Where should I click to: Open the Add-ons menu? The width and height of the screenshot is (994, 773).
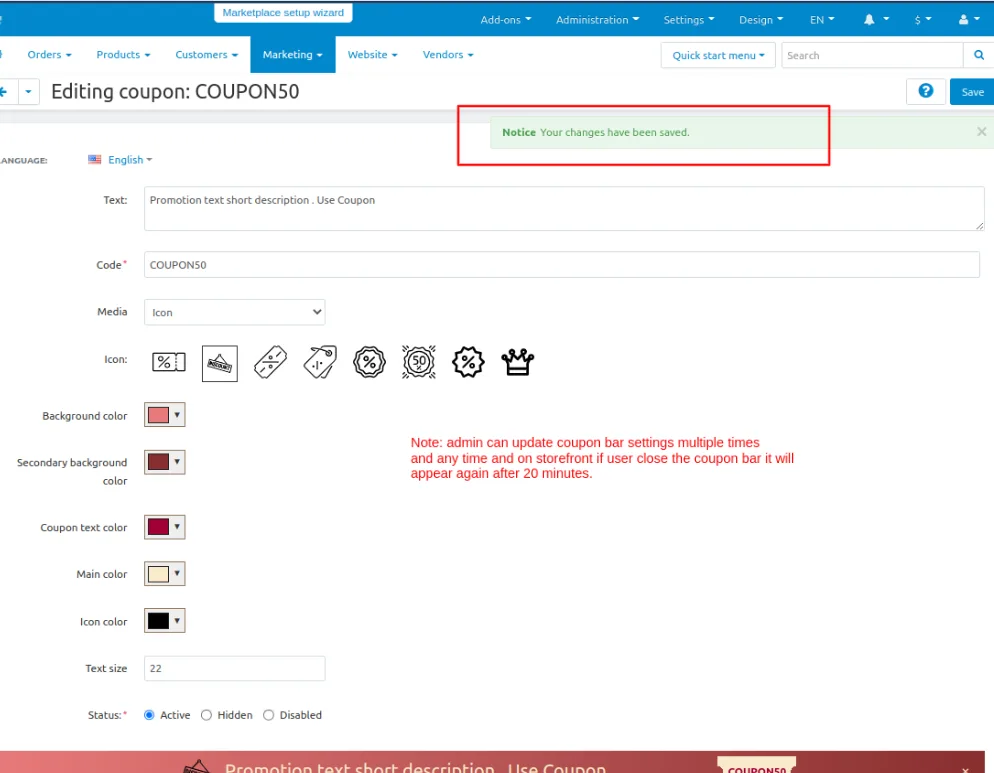click(x=506, y=20)
